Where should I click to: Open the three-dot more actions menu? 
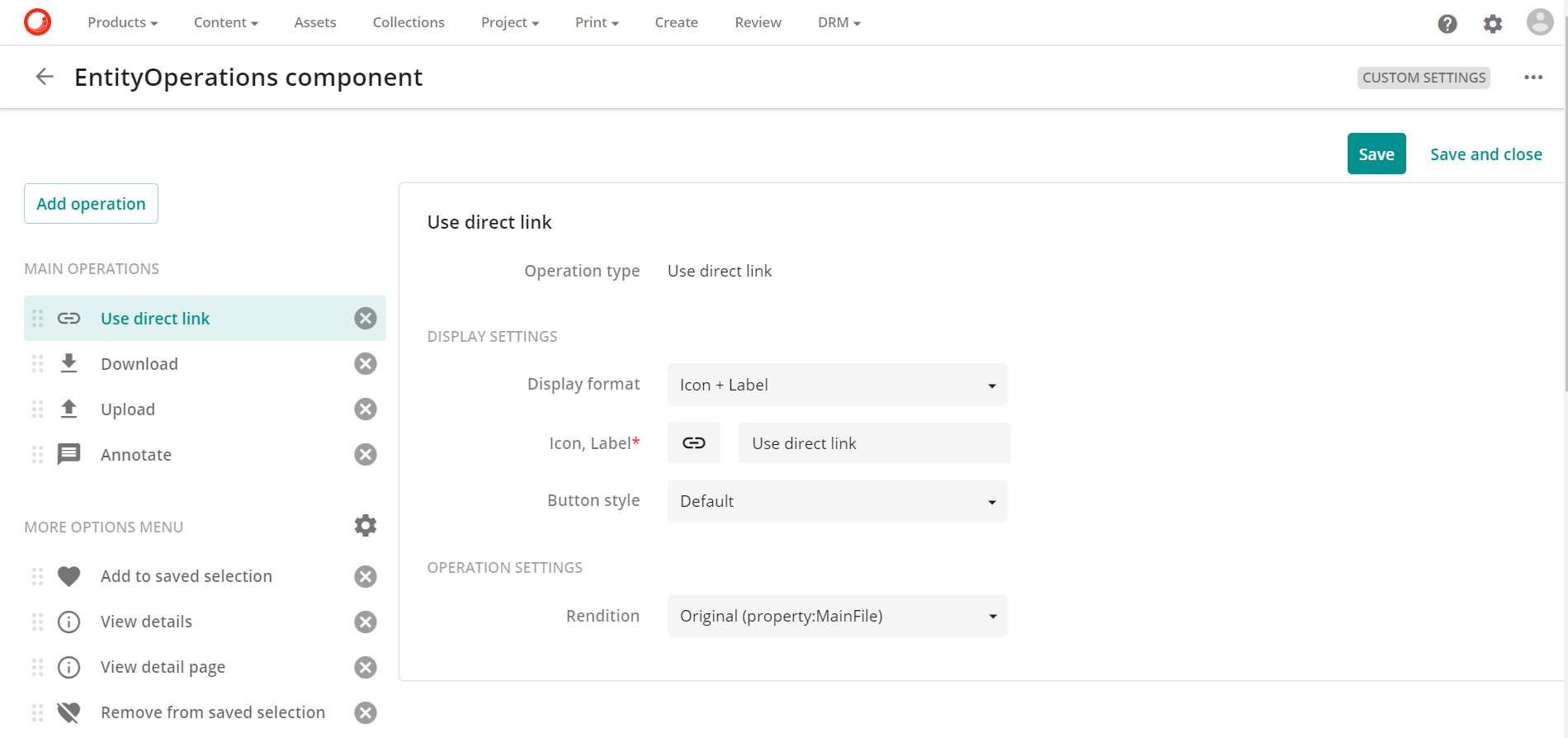pos(1533,78)
